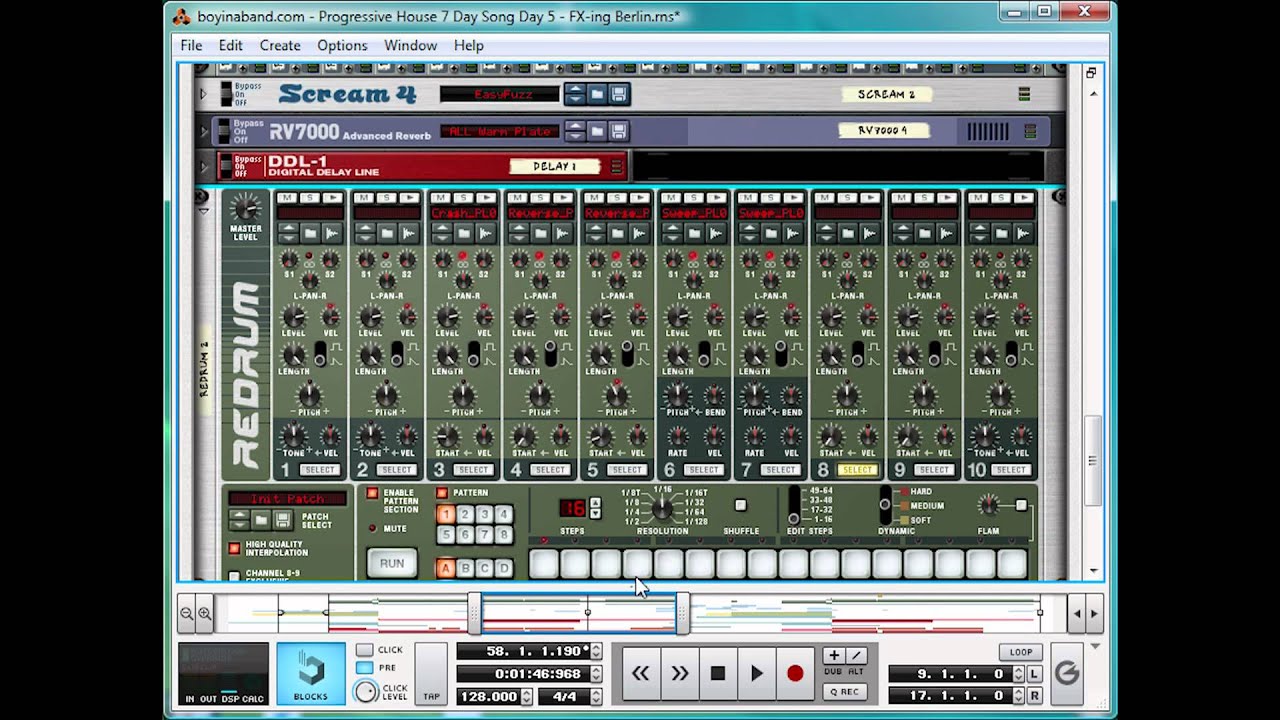Screen dimensions: 1280x720
Task: Zoom out the song navigator
Action: click(x=187, y=614)
